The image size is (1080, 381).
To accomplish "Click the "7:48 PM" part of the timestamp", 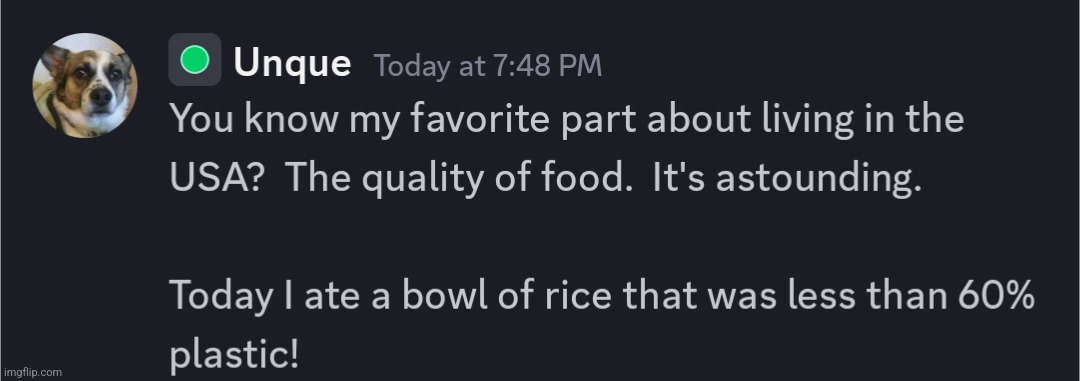I will [x=548, y=66].
